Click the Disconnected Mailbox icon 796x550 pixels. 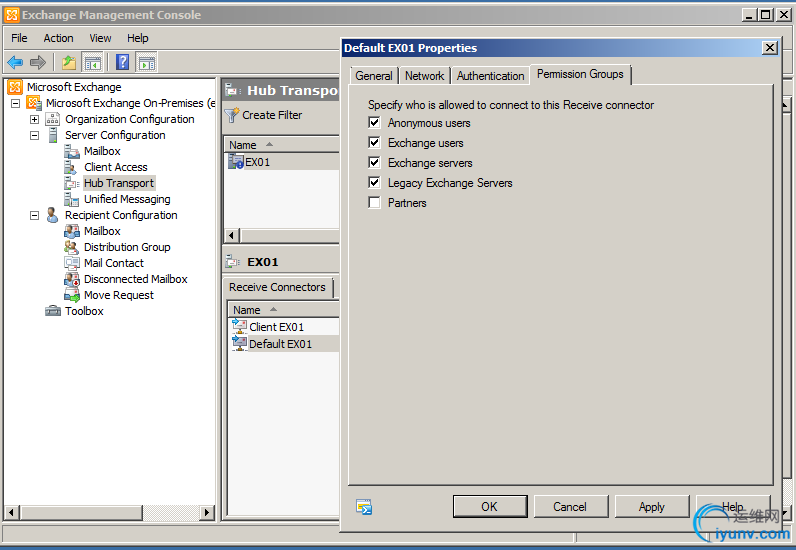72,279
